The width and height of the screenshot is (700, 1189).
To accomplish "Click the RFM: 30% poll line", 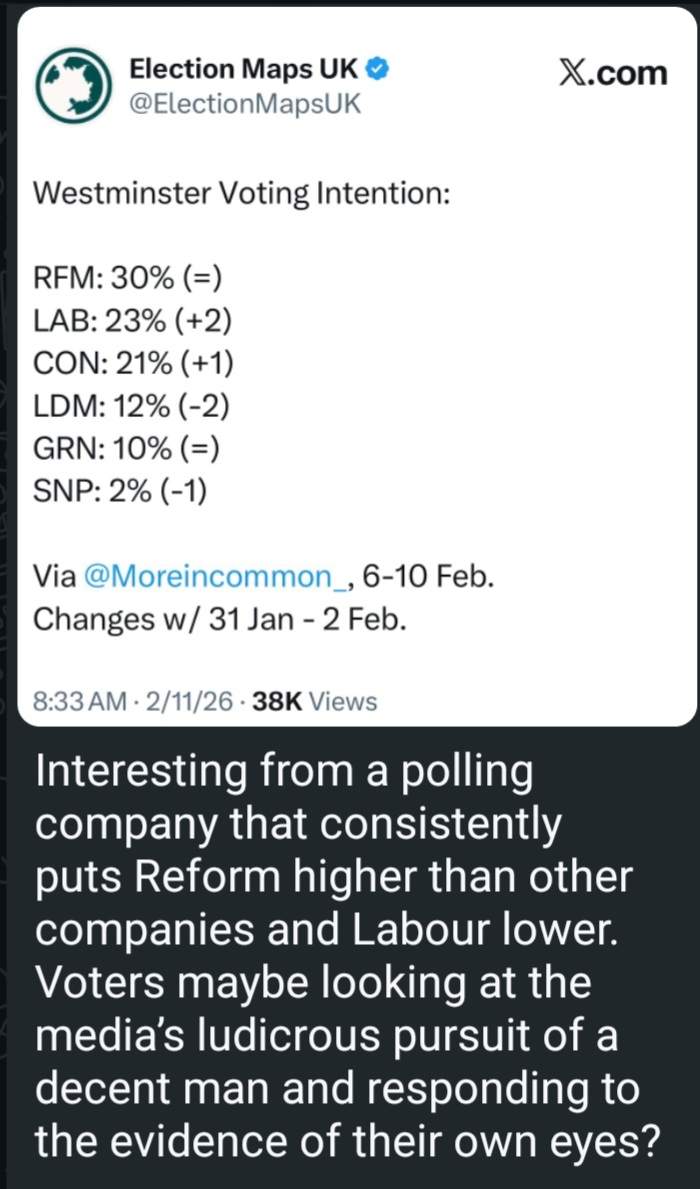I will (126, 278).
